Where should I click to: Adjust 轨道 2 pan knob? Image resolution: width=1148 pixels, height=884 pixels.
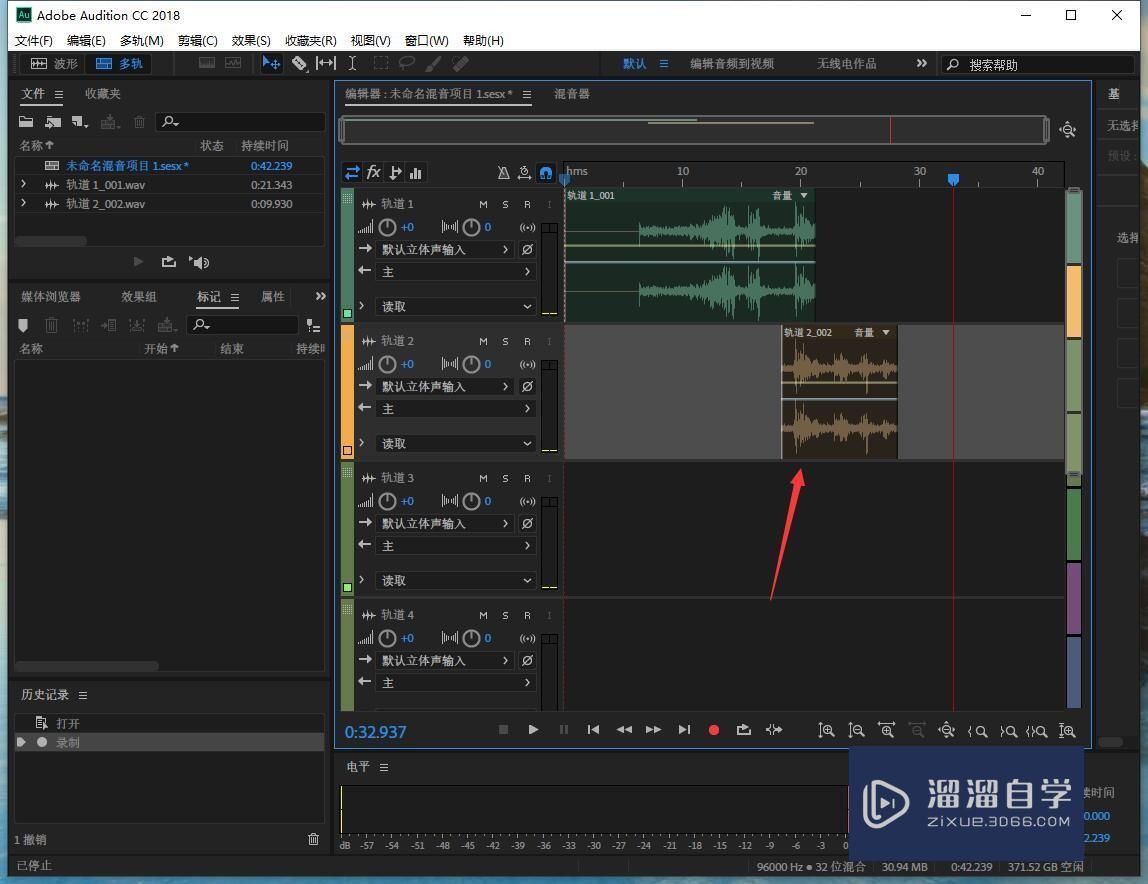[472, 364]
